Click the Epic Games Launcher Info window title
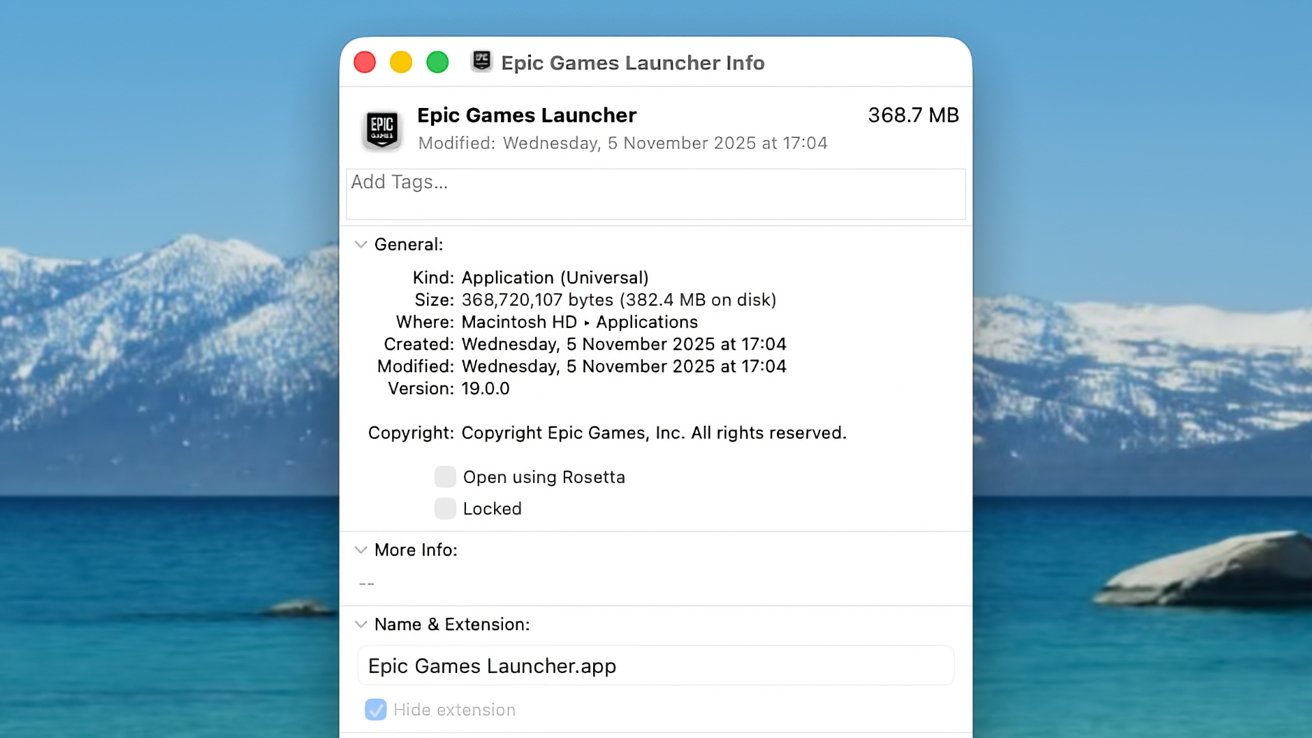Viewport: 1312px width, 738px height. (634, 62)
